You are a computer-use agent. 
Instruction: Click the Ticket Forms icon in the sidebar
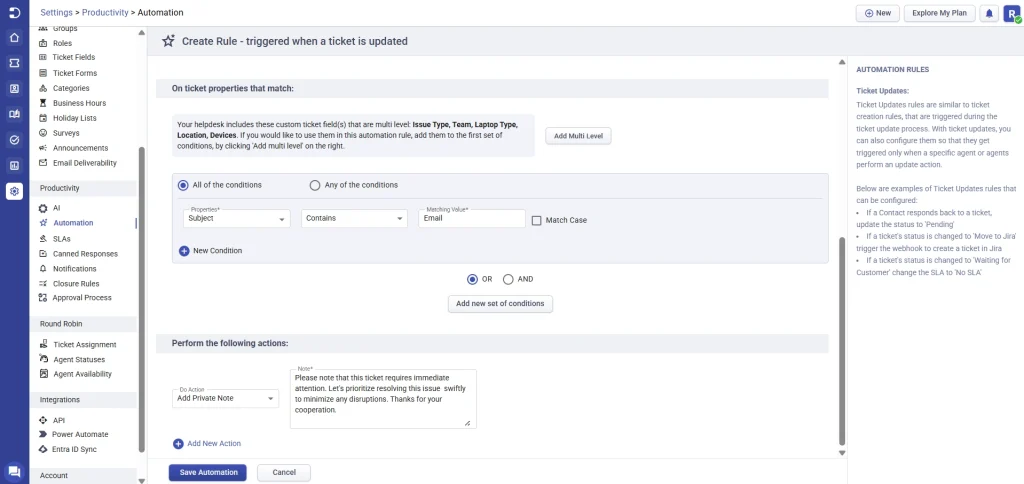[43, 73]
